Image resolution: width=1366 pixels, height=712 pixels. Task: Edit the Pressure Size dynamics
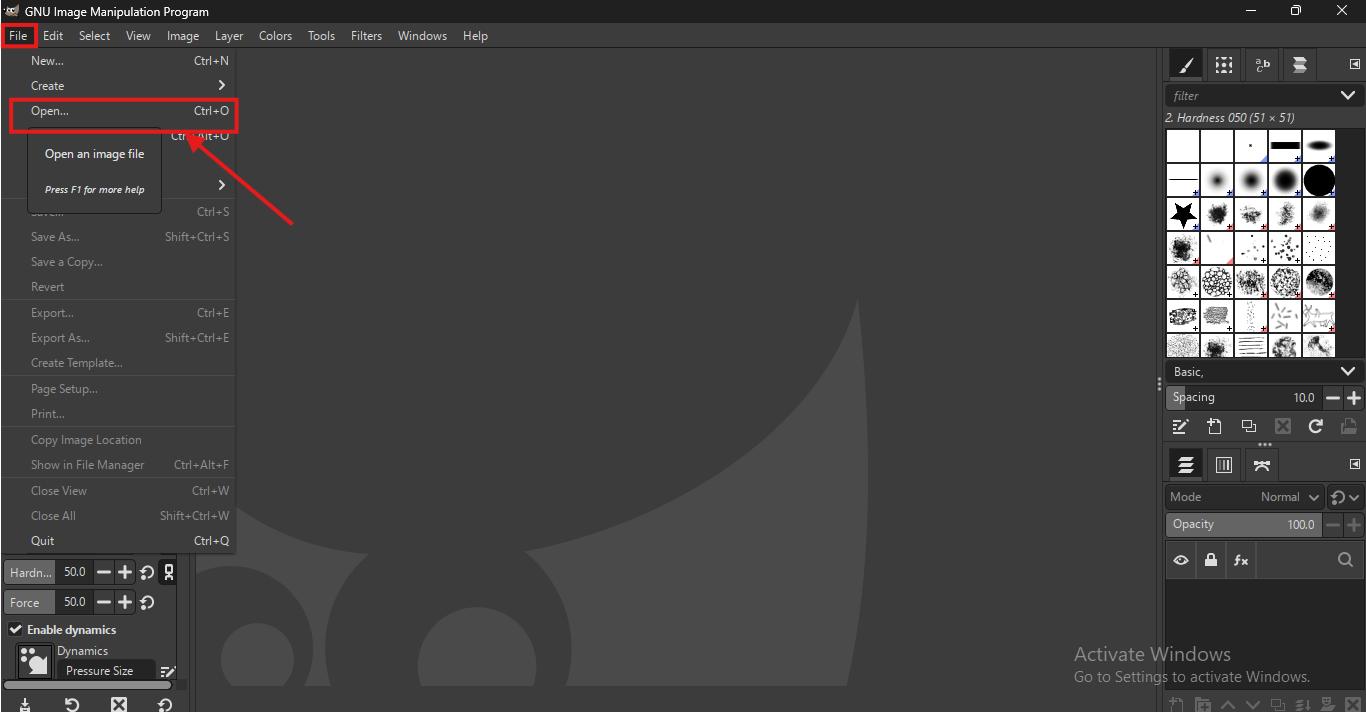pos(167,671)
